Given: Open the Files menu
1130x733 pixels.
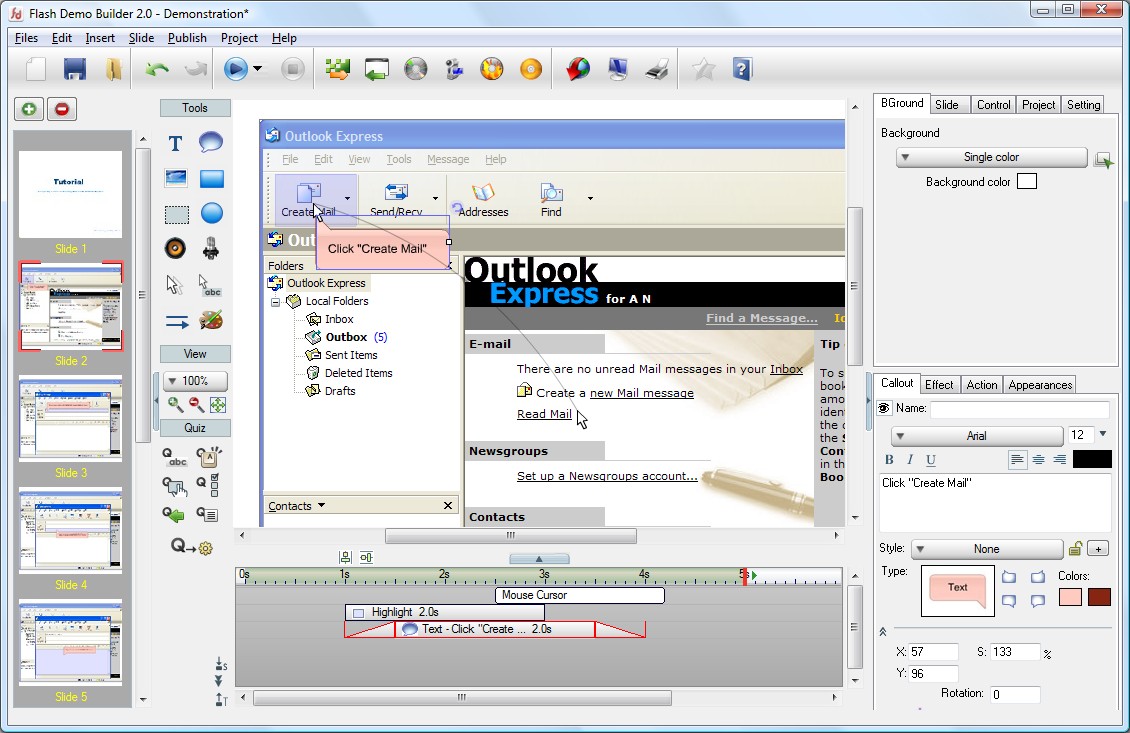Looking at the screenshot, I should click(27, 38).
